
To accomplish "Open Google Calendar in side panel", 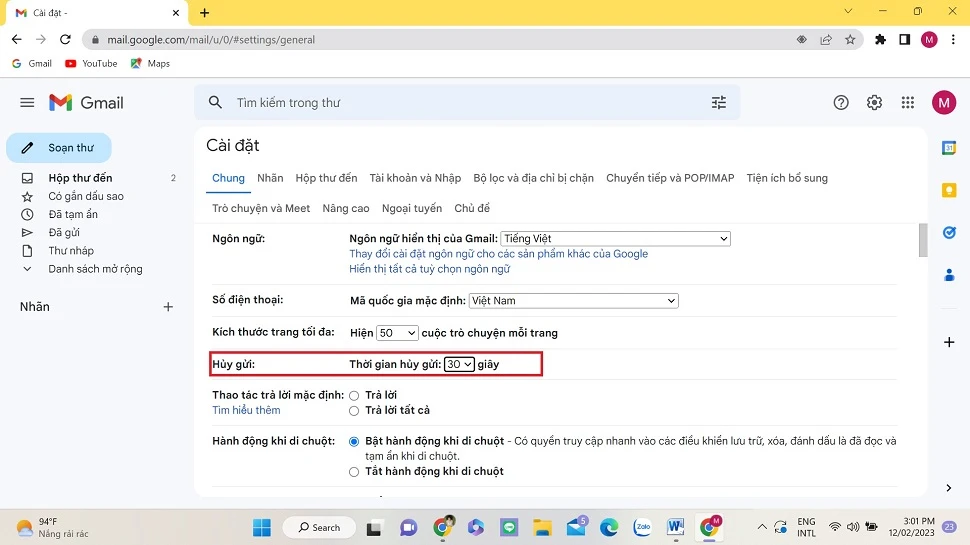I will tap(949, 148).
